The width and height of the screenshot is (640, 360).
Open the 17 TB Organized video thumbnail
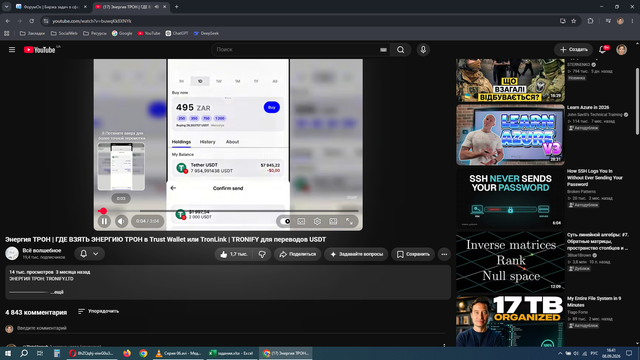pos(510,322)
